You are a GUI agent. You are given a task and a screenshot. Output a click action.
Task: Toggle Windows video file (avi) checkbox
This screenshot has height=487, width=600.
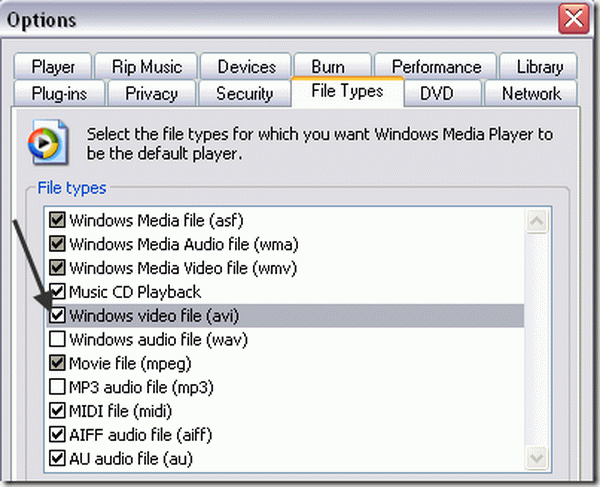pyautogui.click(x=58, y=316)
